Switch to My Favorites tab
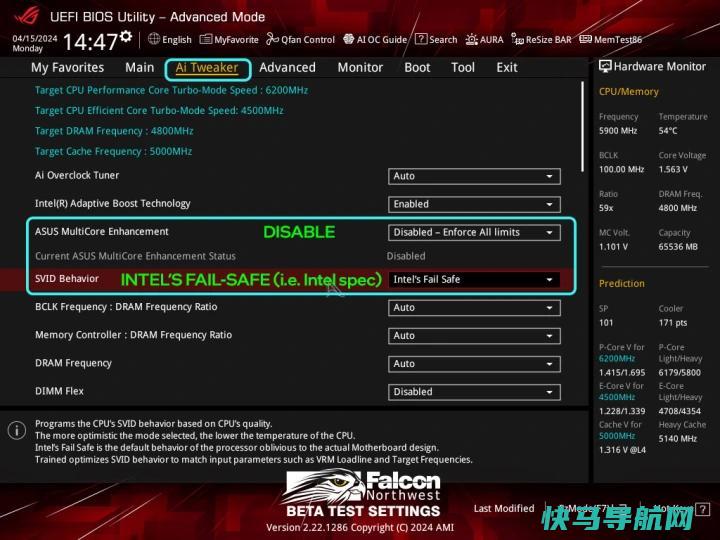 (68, 68)
